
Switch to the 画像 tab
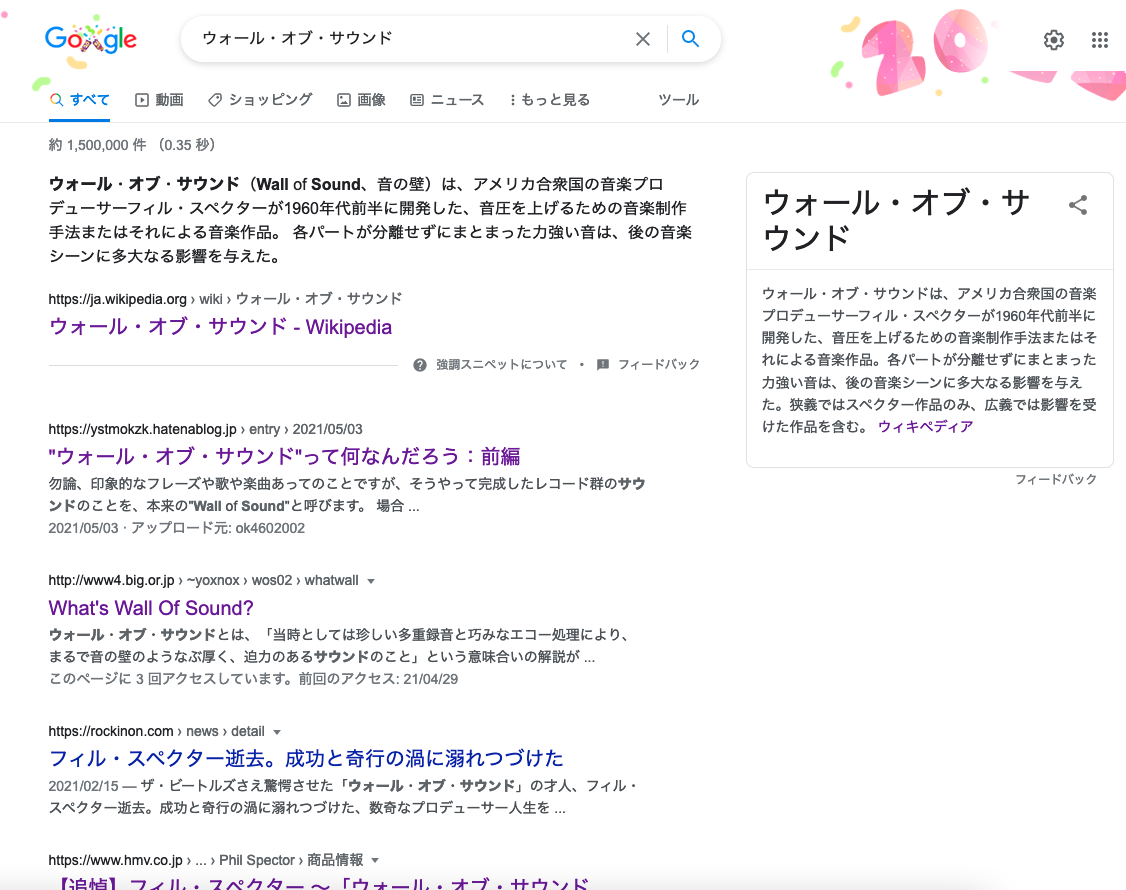coord(361,100)
